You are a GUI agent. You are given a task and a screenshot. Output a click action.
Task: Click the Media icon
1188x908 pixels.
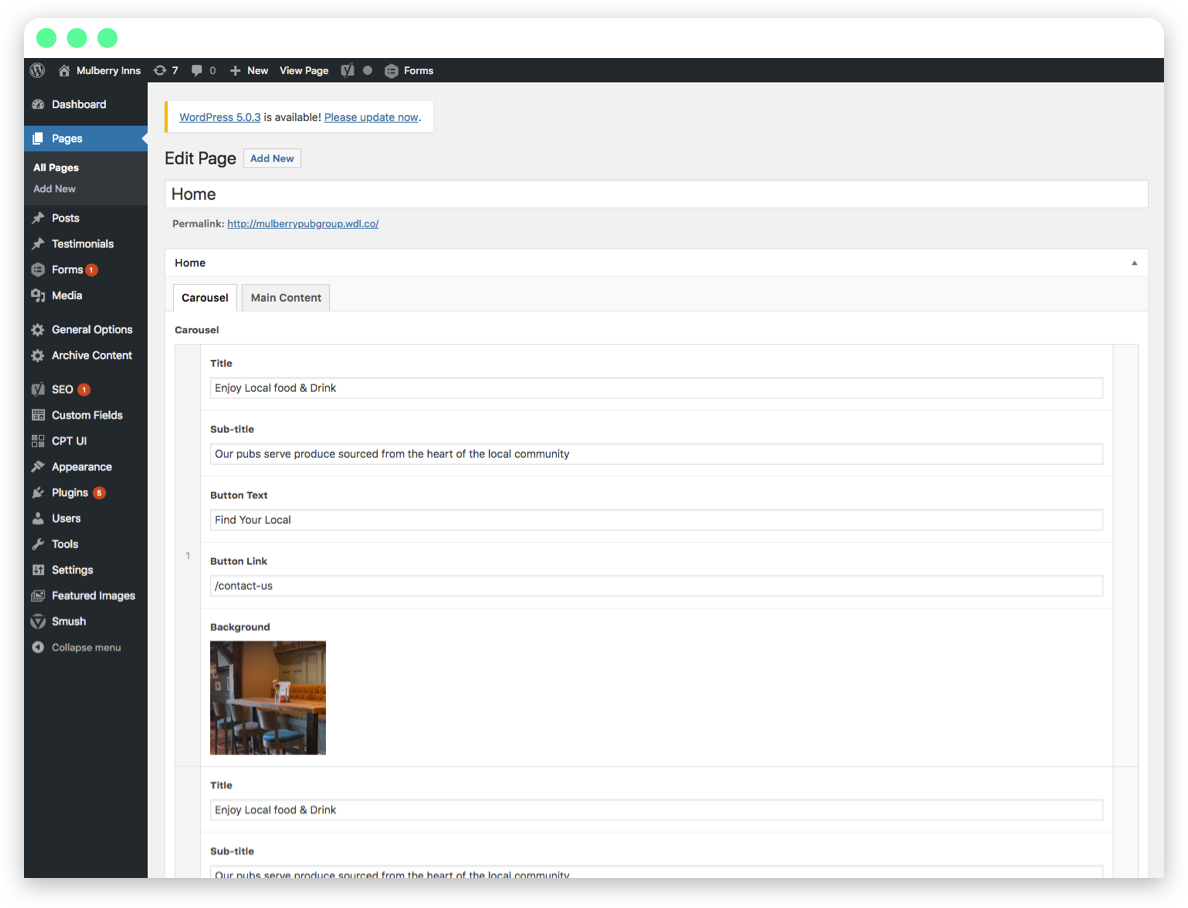(38, 296)
